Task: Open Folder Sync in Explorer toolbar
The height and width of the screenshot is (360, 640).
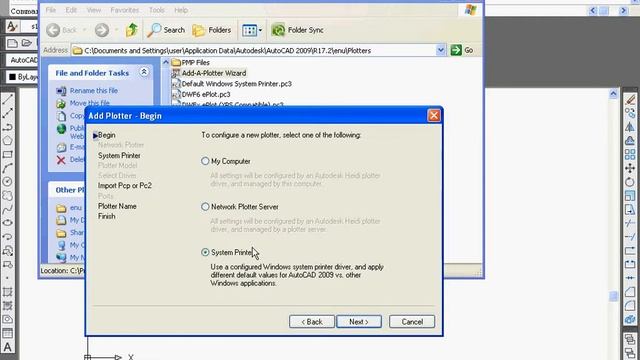Action: click(x=298, y=30)
